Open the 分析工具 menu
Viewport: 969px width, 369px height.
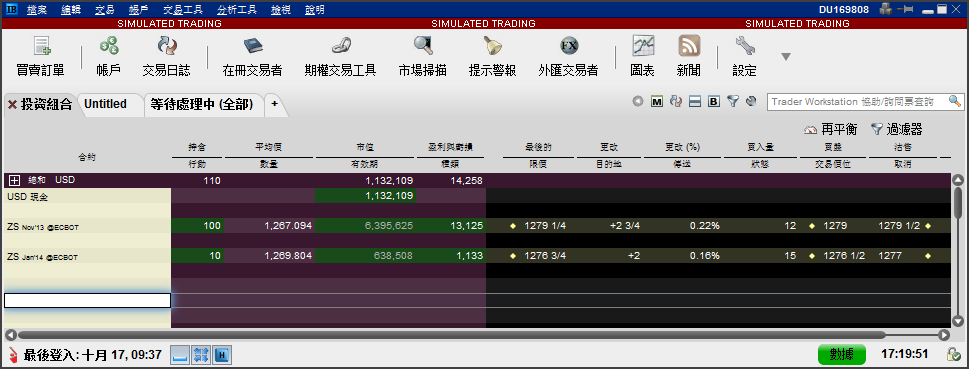pyautogui.click(x=236, y=10)
